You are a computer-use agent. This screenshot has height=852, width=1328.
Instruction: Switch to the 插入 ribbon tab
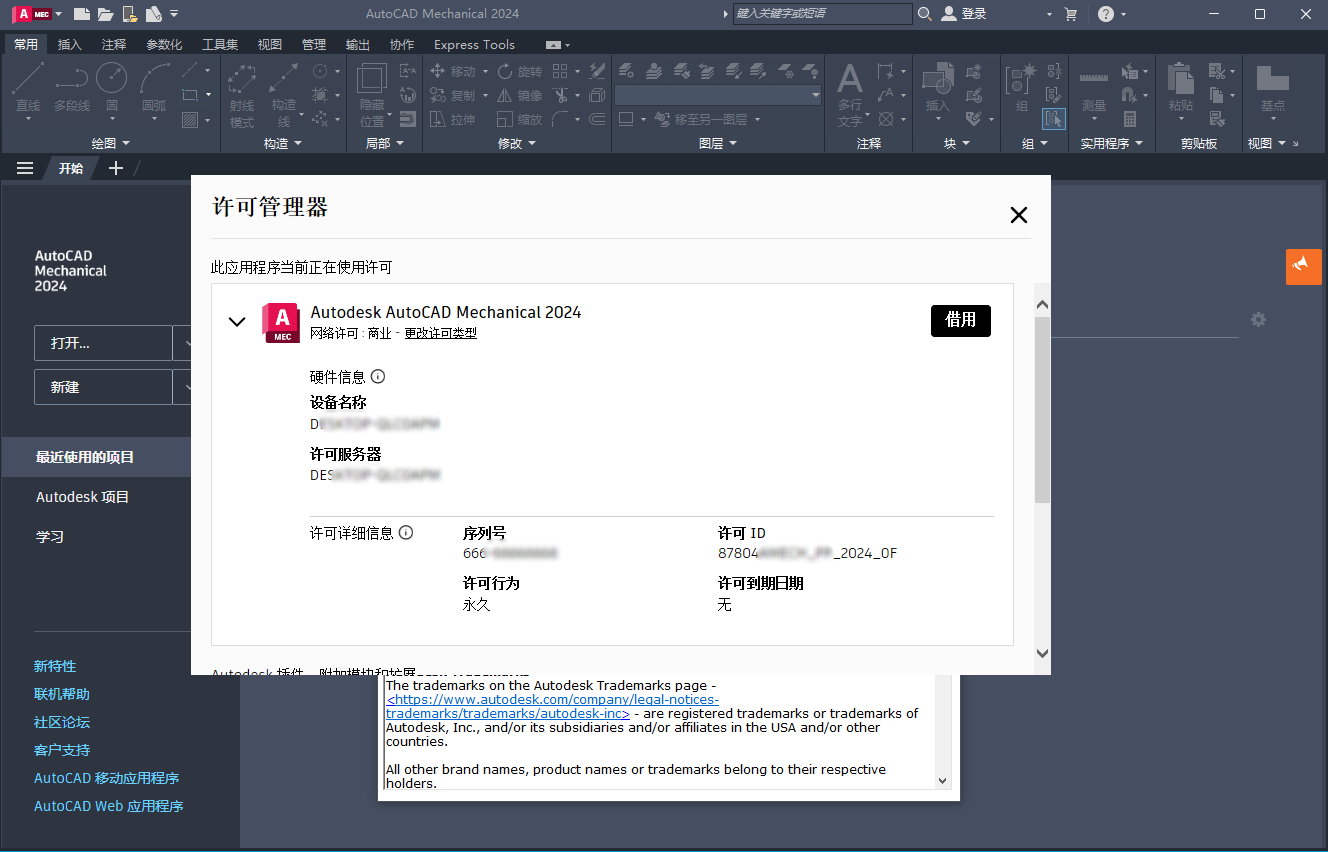point(70,45)
